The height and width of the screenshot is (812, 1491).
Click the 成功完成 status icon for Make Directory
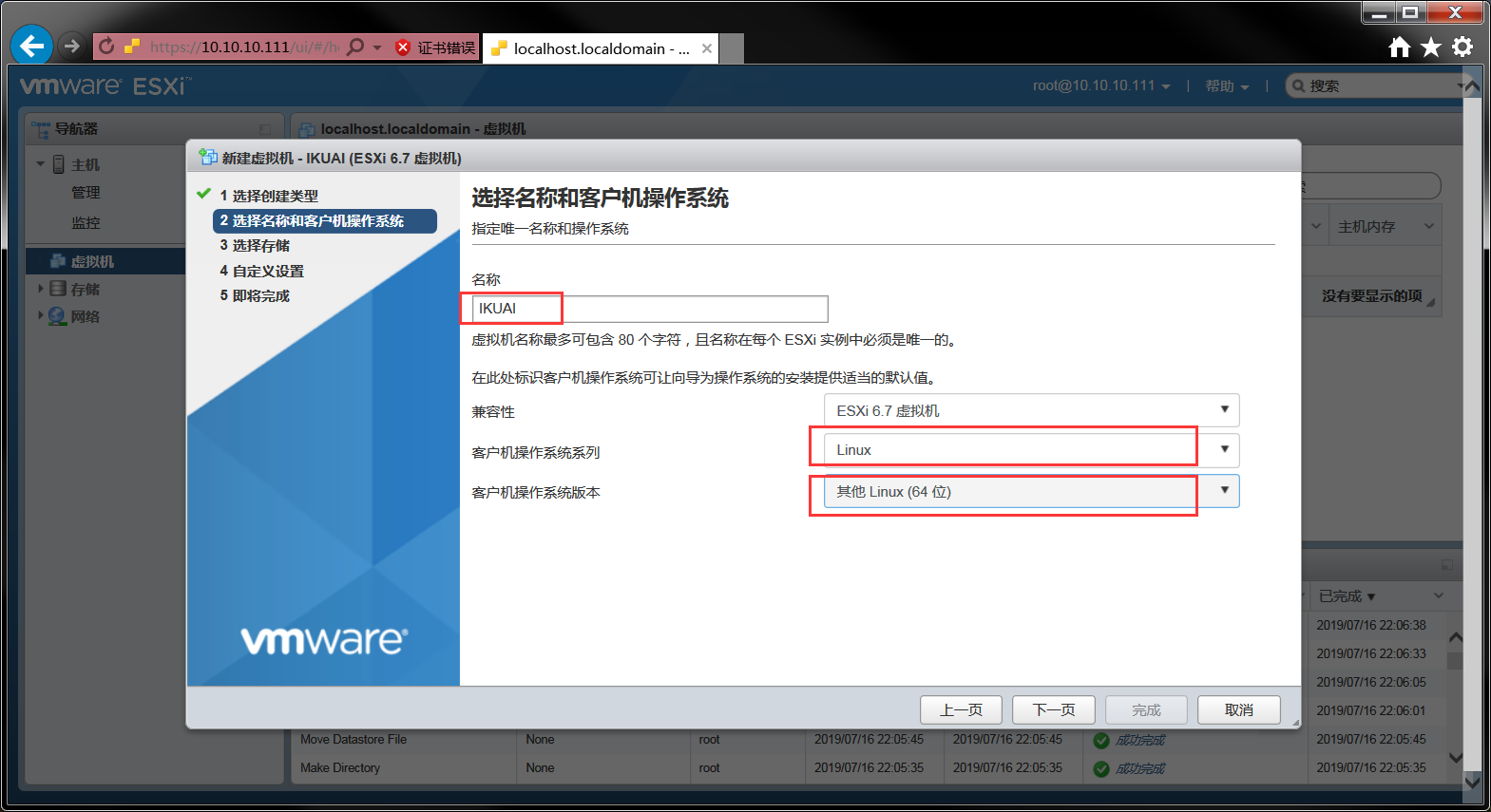[x=1101, y=769]
